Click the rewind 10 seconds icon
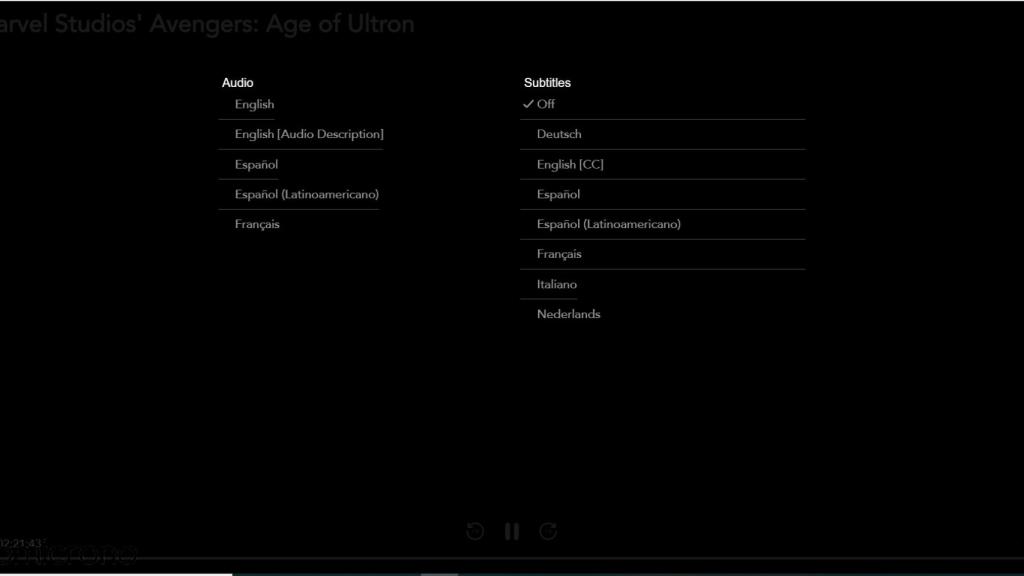The height and width of the screenshot is (576, 1024). tap(475, 531)
